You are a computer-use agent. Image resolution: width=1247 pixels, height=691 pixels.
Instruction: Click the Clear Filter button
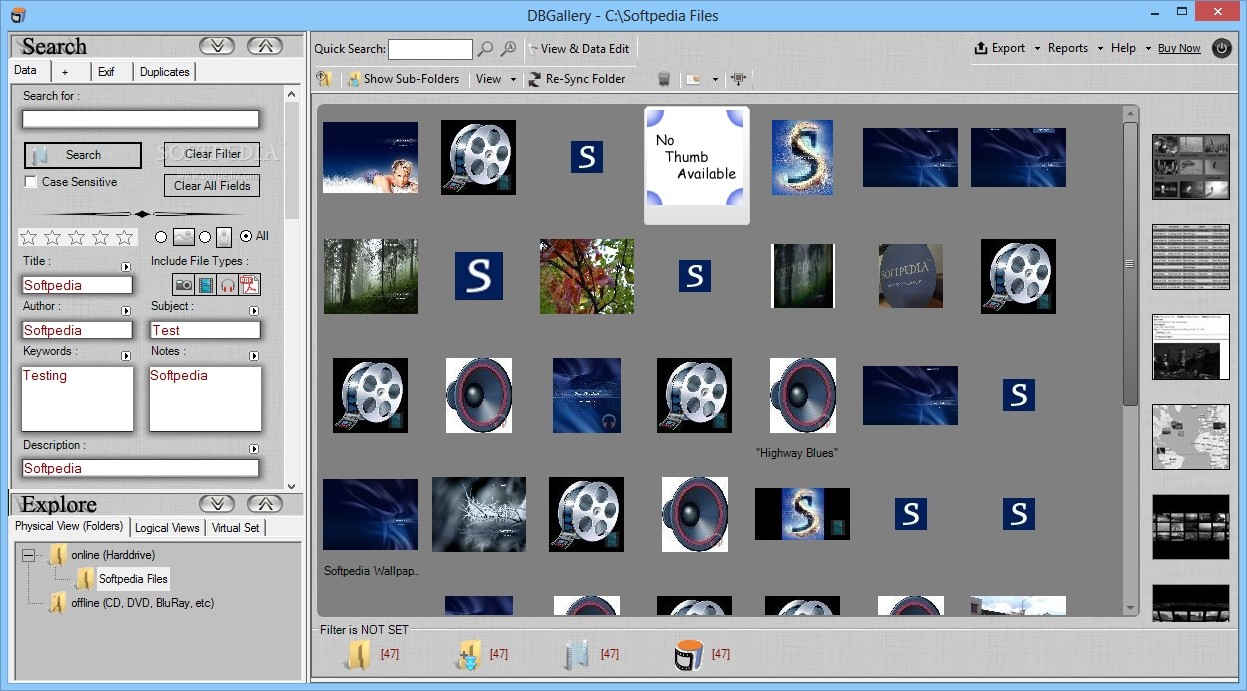(x=212, y=154)
